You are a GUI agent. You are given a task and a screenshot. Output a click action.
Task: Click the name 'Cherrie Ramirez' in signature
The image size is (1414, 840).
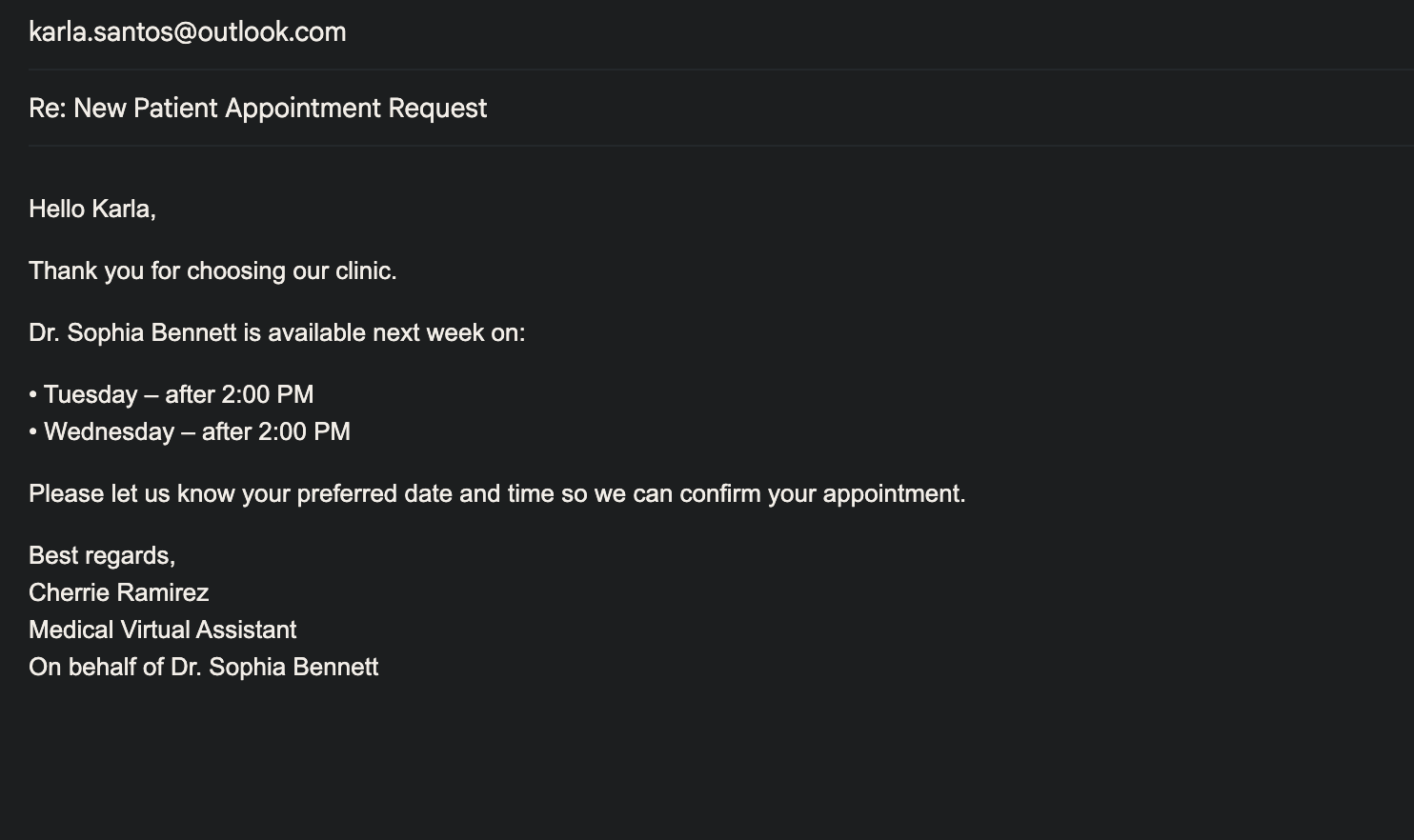pos(118,592)
